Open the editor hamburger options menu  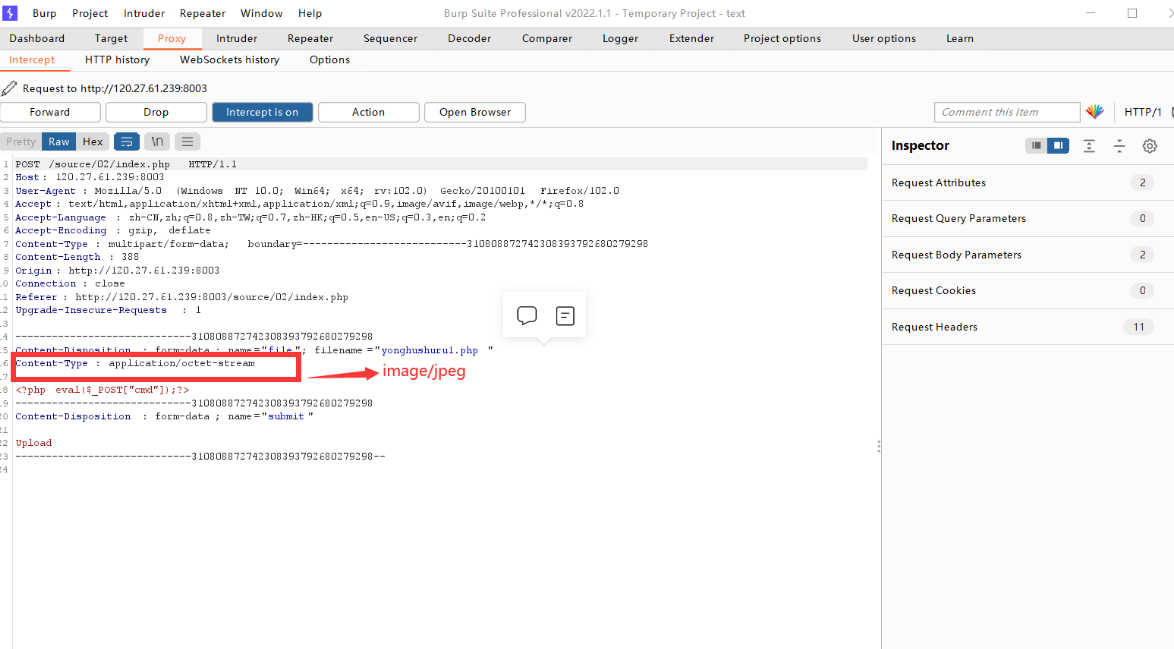(187, 141)
